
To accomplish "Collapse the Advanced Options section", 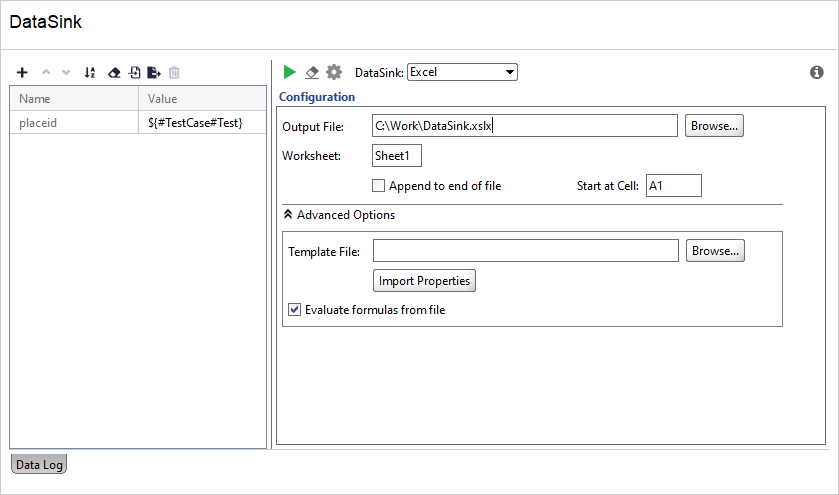I will [288, 215].
